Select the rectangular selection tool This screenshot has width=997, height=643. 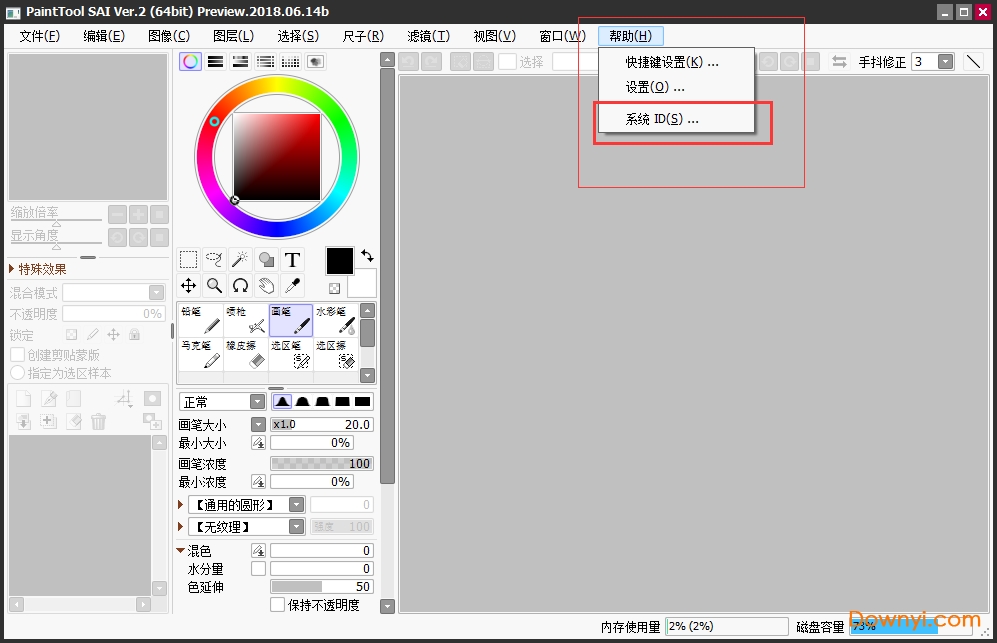pos(188,260)
